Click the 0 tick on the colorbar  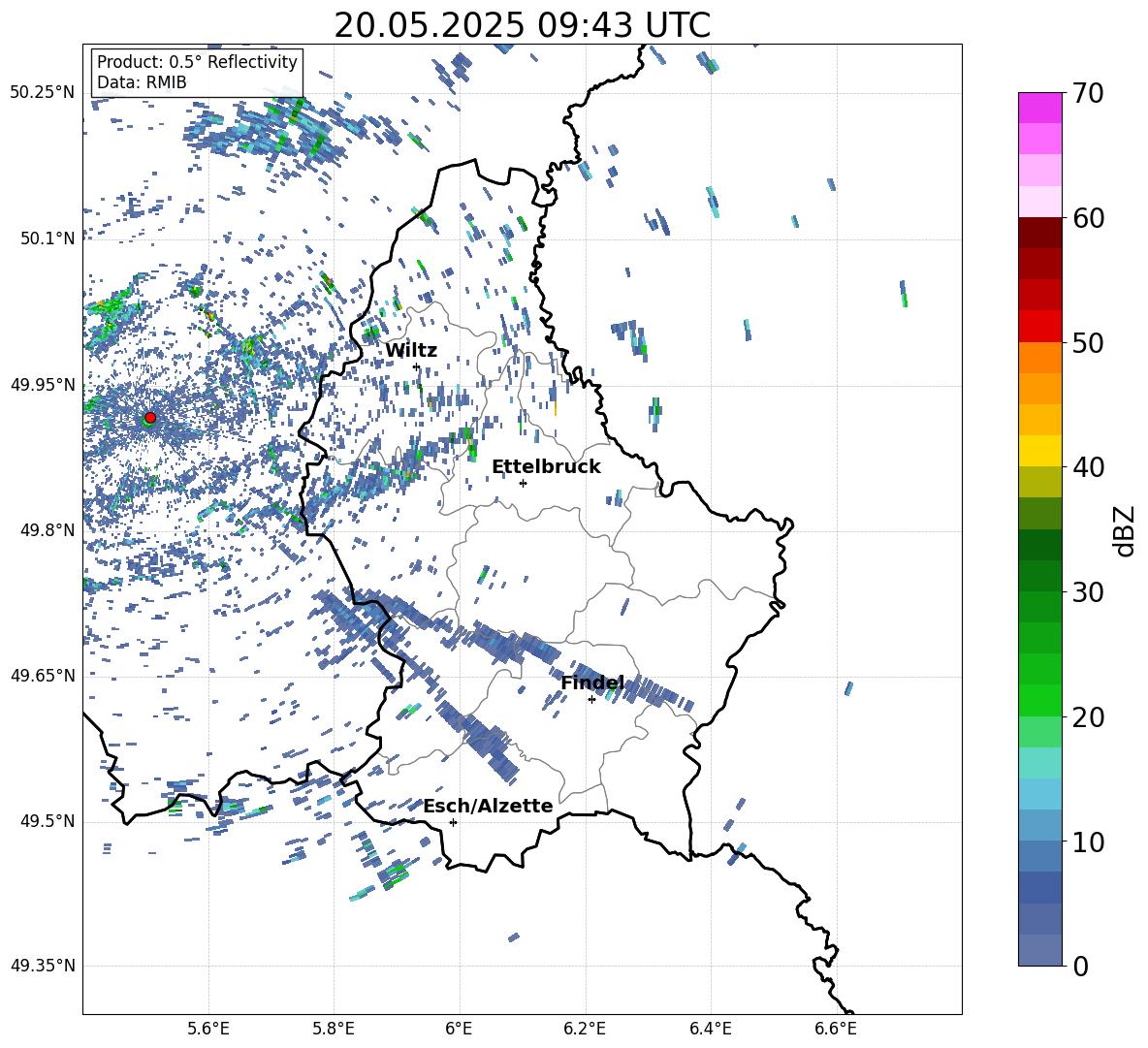click(x=1080, y=966)
